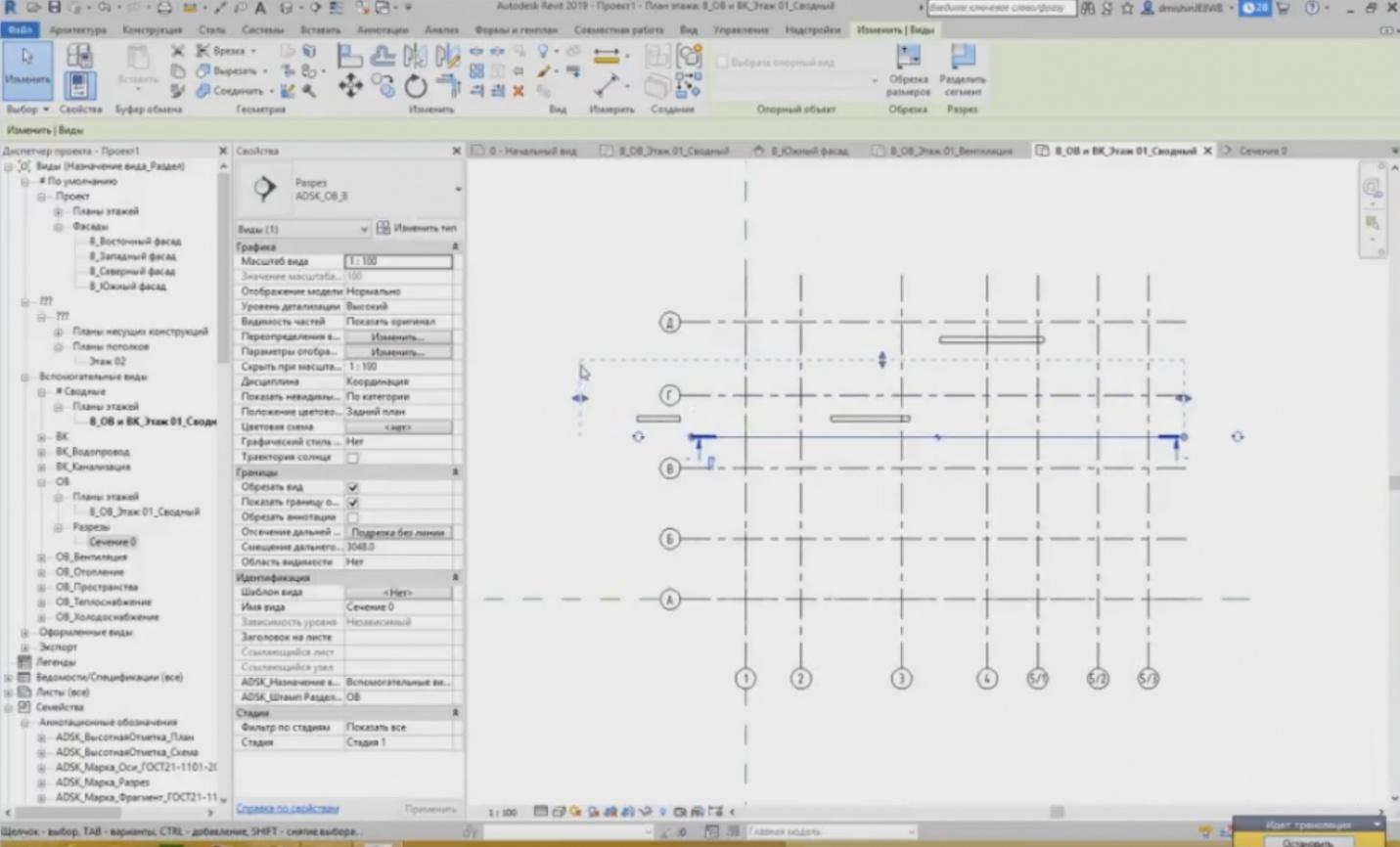Click the Text 'A' icon in quick access toolbar

click(260, 8)
